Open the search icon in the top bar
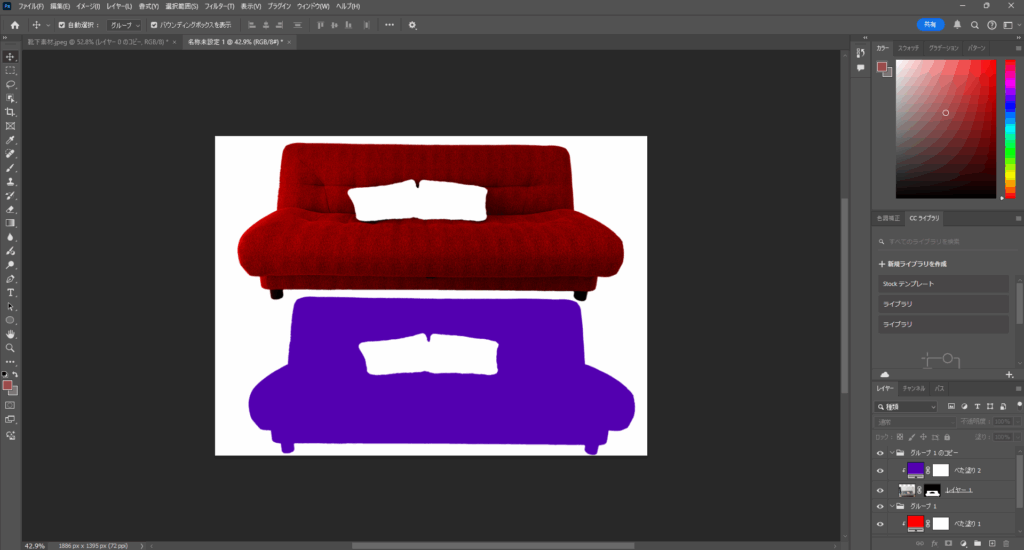Image resolution: width=1024 pixels, height=550 pixels. click(974, 25)
